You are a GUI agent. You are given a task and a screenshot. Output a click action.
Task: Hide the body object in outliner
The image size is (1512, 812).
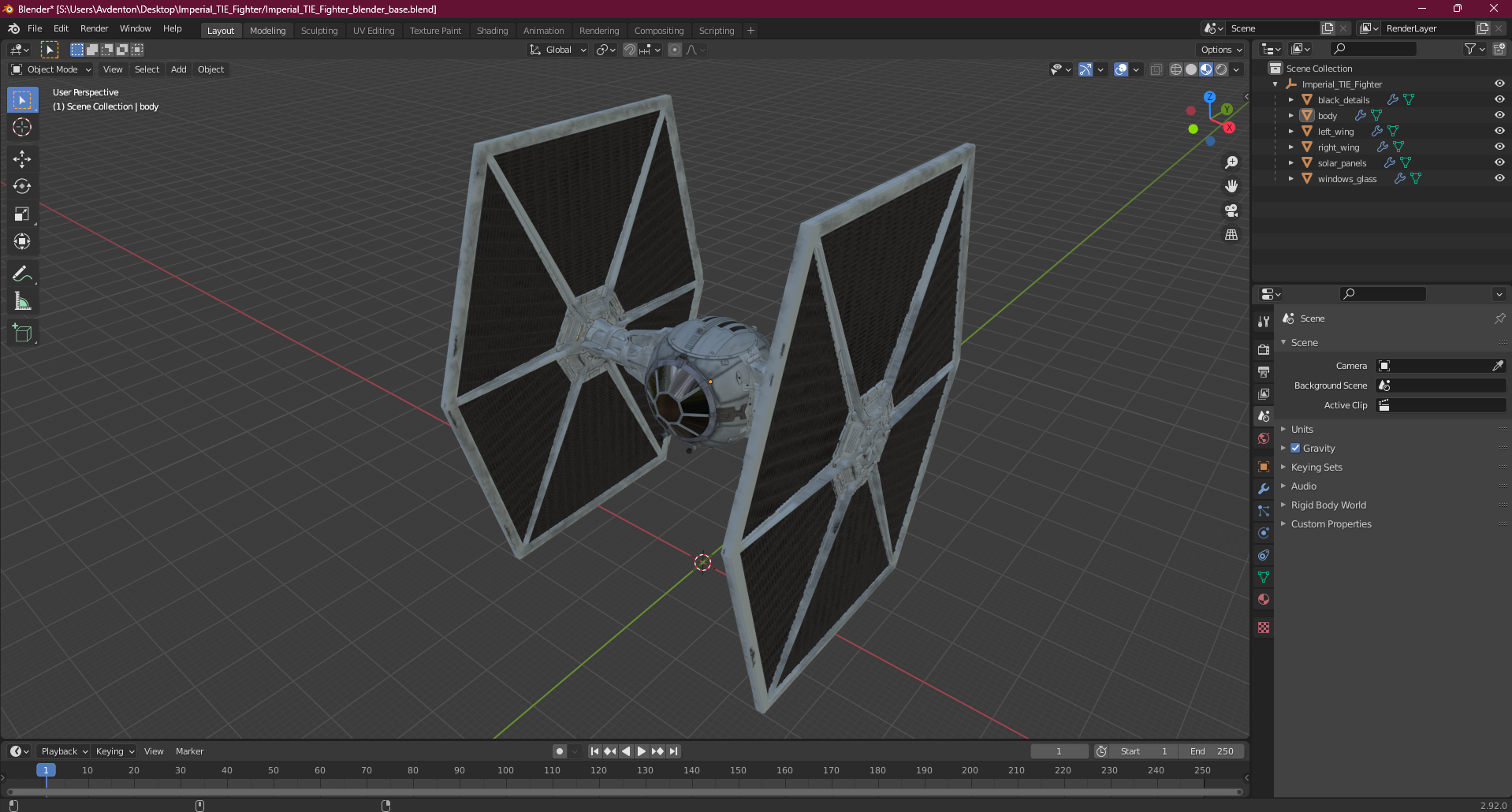coord(1499,115)
